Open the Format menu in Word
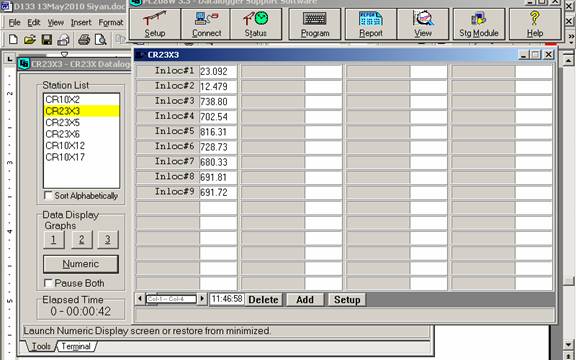The height and width of the screenshot is (360, 576). tap(111, 22)
